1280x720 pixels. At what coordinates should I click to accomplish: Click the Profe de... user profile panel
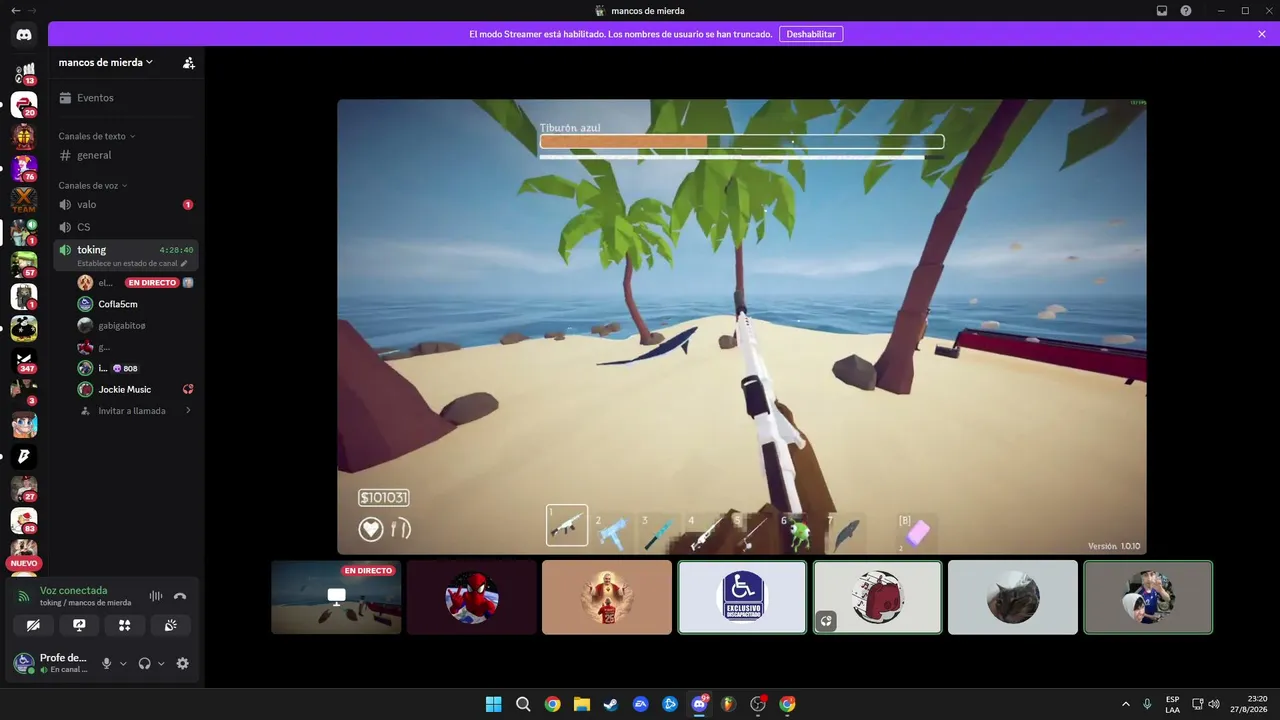51,663
